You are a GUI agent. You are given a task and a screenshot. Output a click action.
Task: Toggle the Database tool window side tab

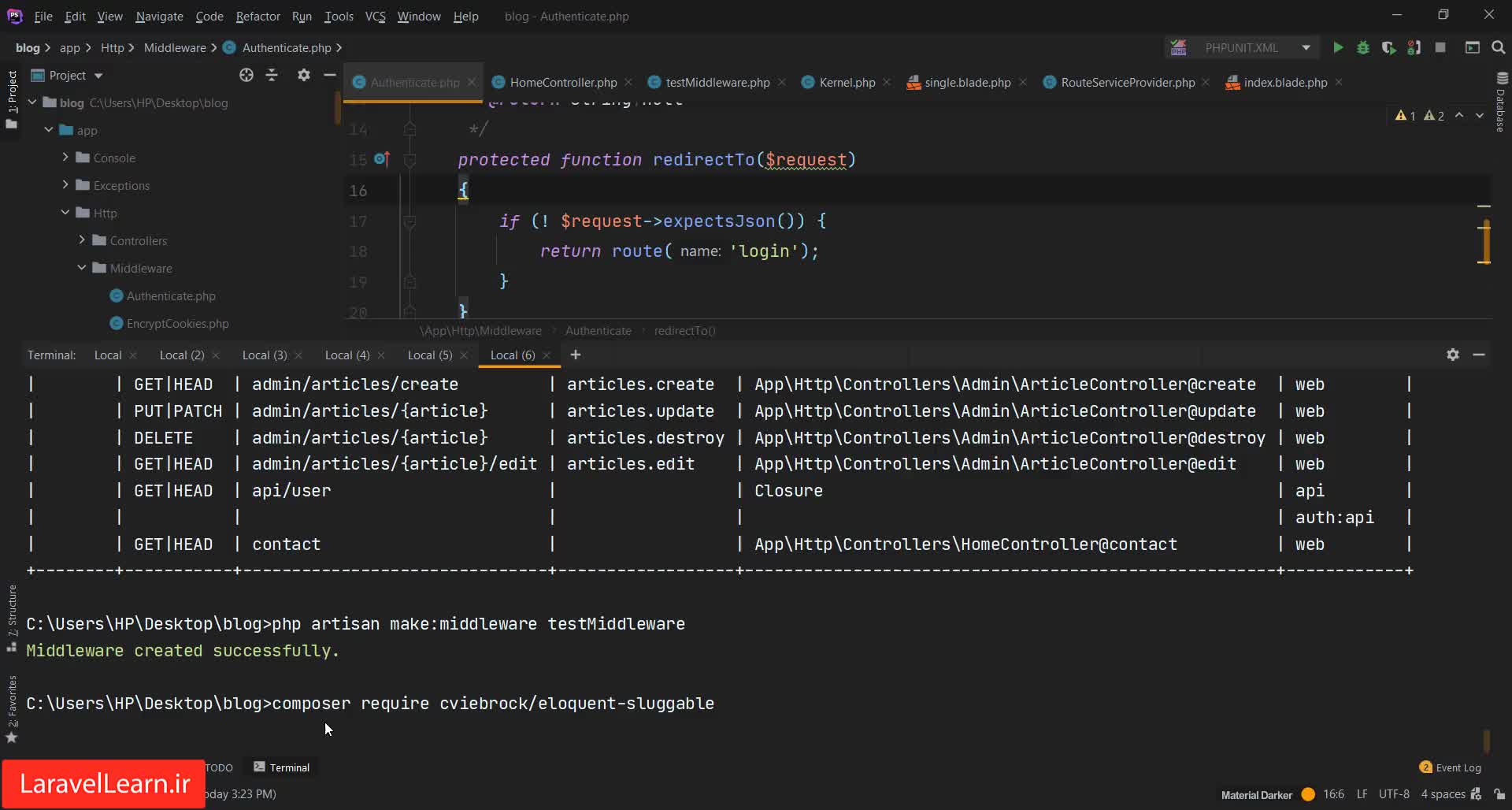click(x=1501, y=102)
